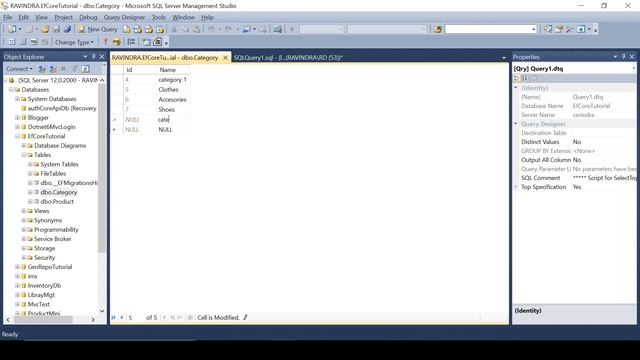Pin the Object Explorer panel
The width and height of the screenshot is (640, 360).
coord(93,57)
